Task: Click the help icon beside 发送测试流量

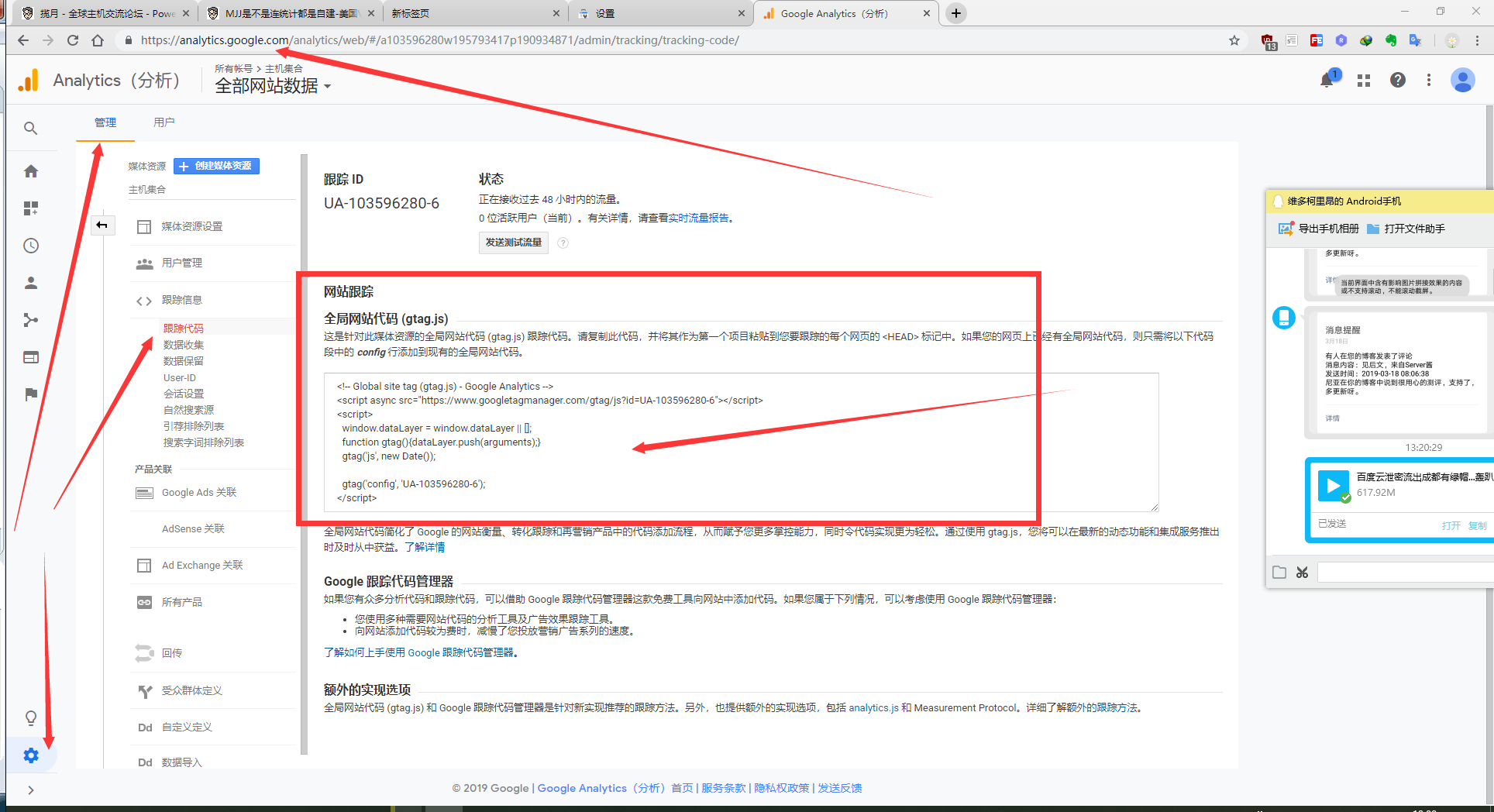Action: pyautogui.click(x=563, y=243)
